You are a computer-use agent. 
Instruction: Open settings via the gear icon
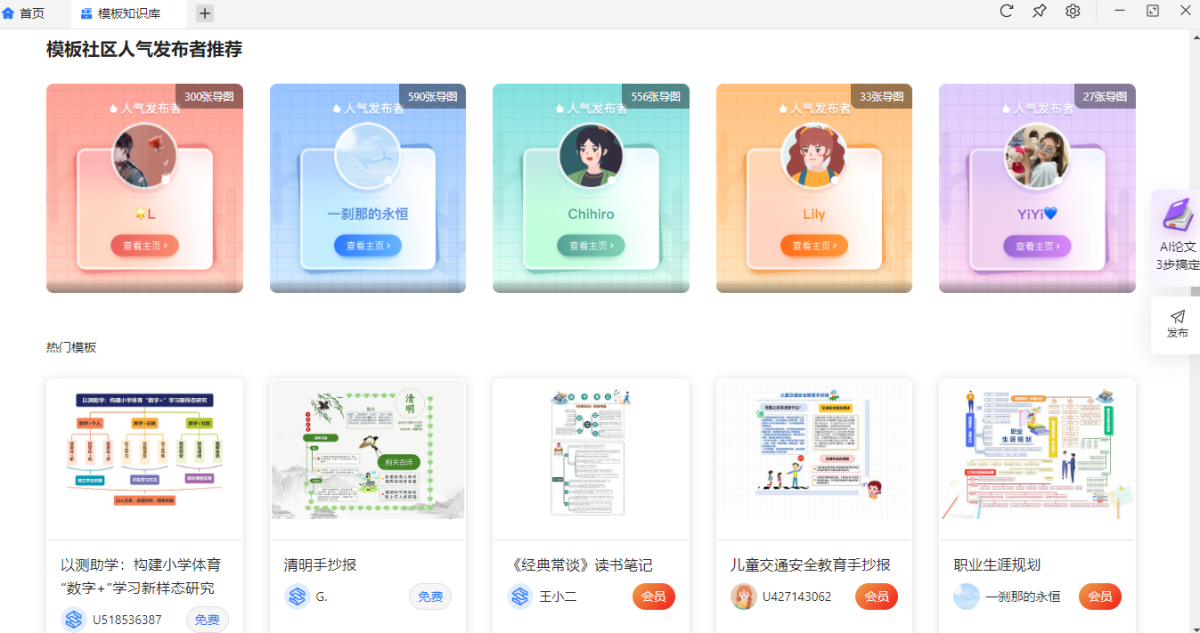point(1072,11)
